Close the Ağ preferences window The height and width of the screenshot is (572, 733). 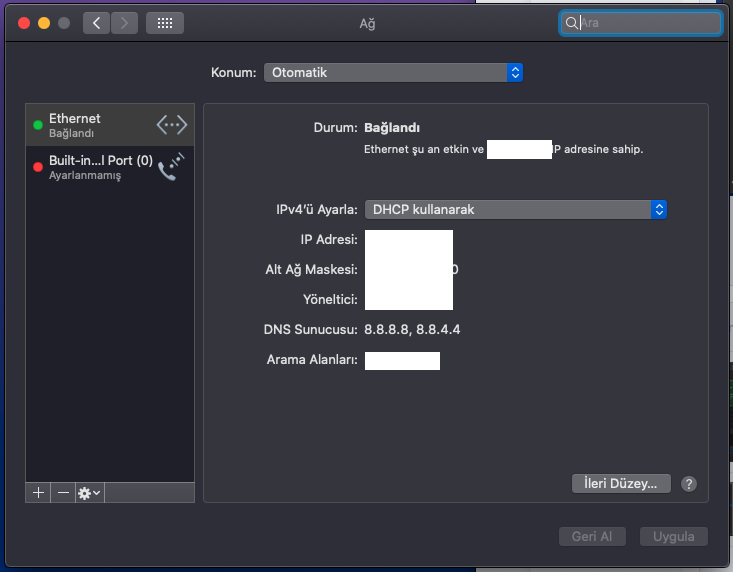tap(24, 22)
